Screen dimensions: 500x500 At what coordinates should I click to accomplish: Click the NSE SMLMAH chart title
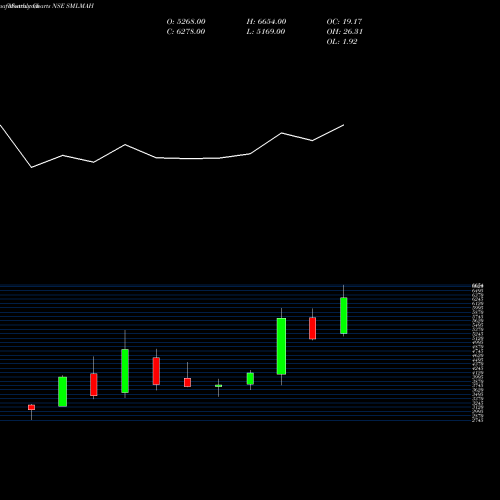click(x=73, y=6)
